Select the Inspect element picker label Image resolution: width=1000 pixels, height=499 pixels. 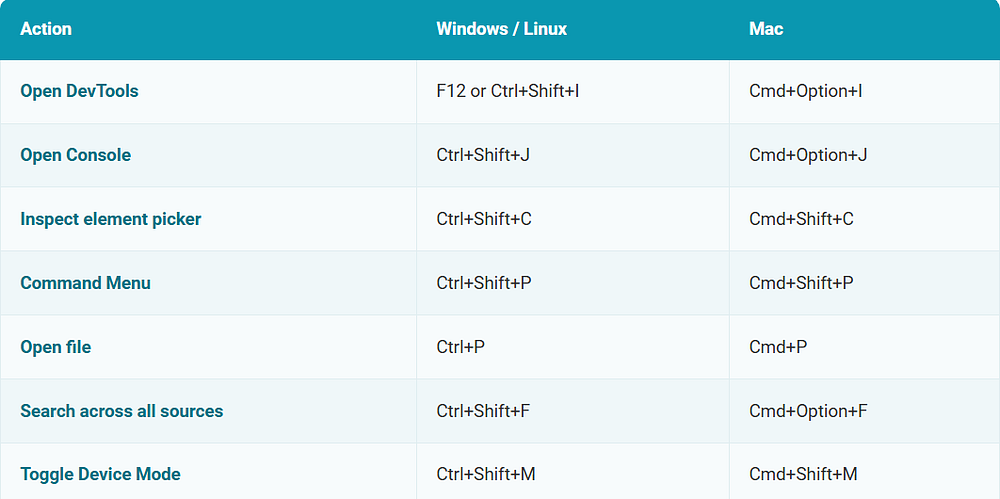[110, 219]
